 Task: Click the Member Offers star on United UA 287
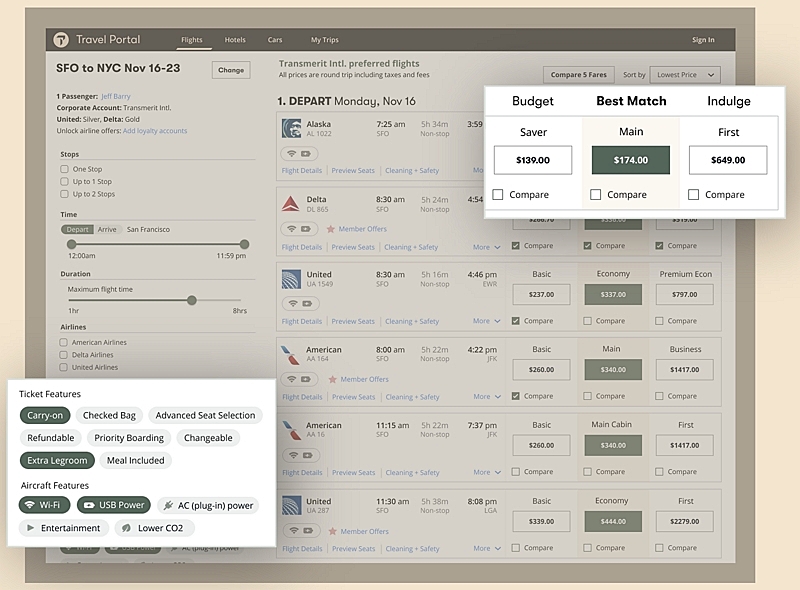pyautogui.click(x=333, y=531)
